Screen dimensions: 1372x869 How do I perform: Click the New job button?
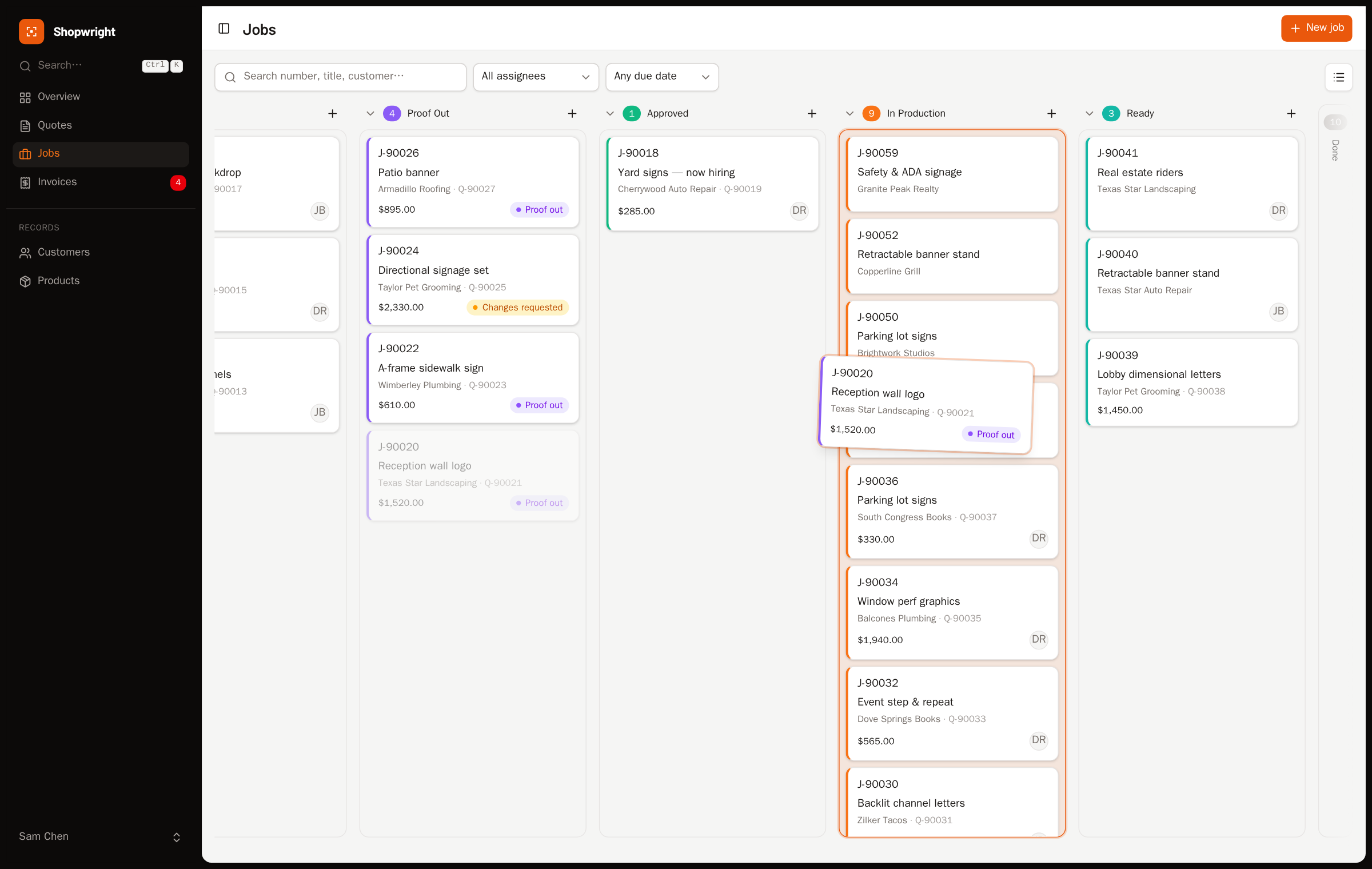(1317, 28)
